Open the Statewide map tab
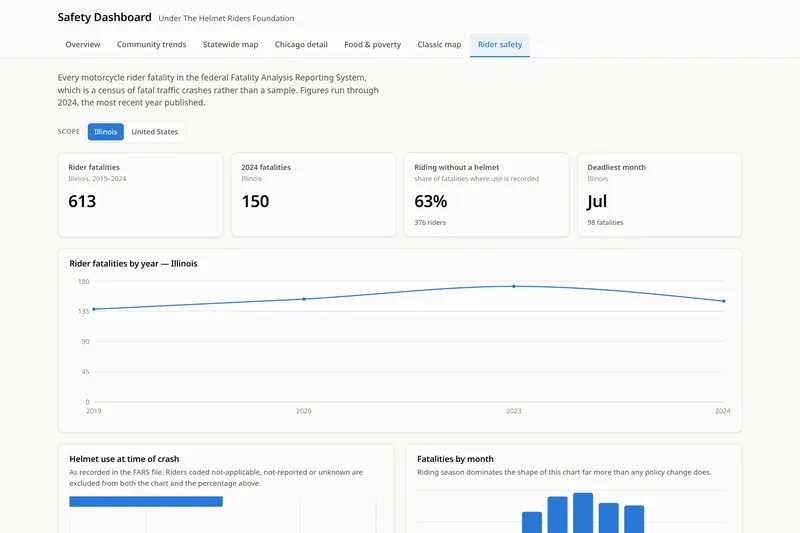The width and height of the screenshot is (800, 533). 231,44
